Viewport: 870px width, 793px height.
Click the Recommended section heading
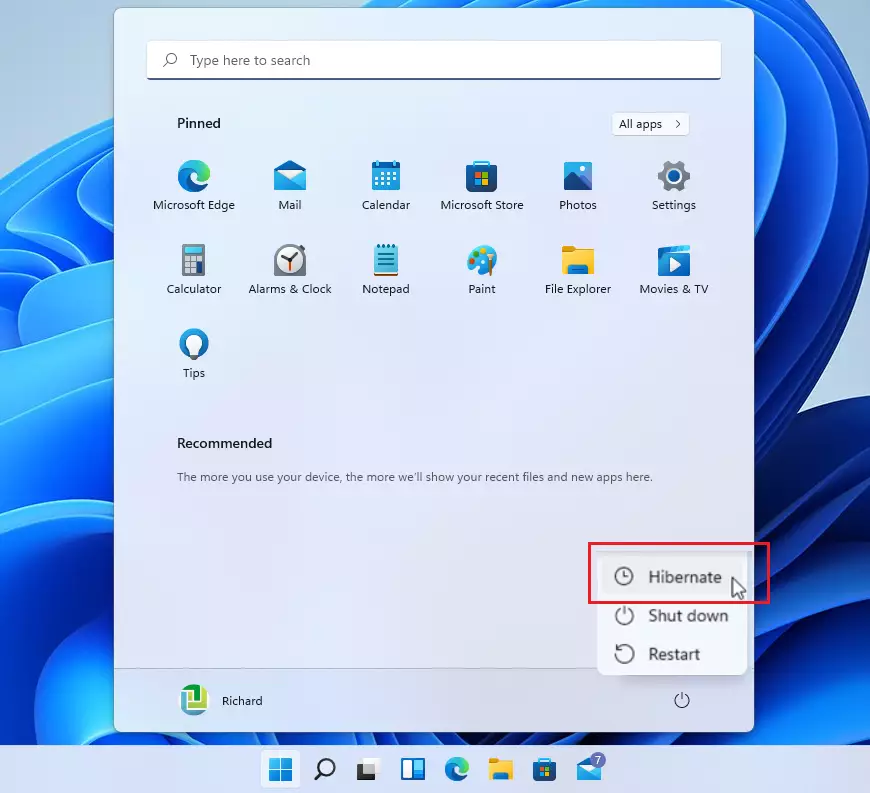224,443
